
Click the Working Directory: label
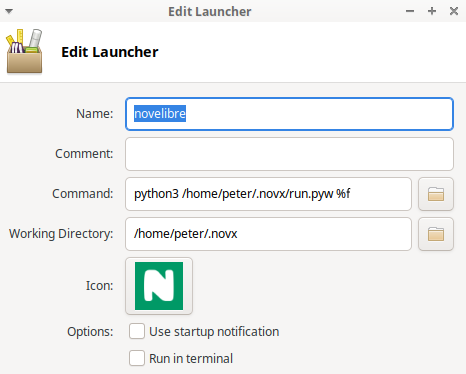pos(61,234)
